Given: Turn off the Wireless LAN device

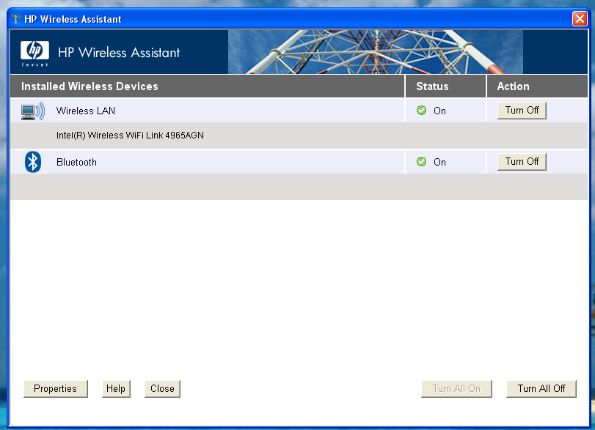Looking at the screenshot, I should click(522, 110).
